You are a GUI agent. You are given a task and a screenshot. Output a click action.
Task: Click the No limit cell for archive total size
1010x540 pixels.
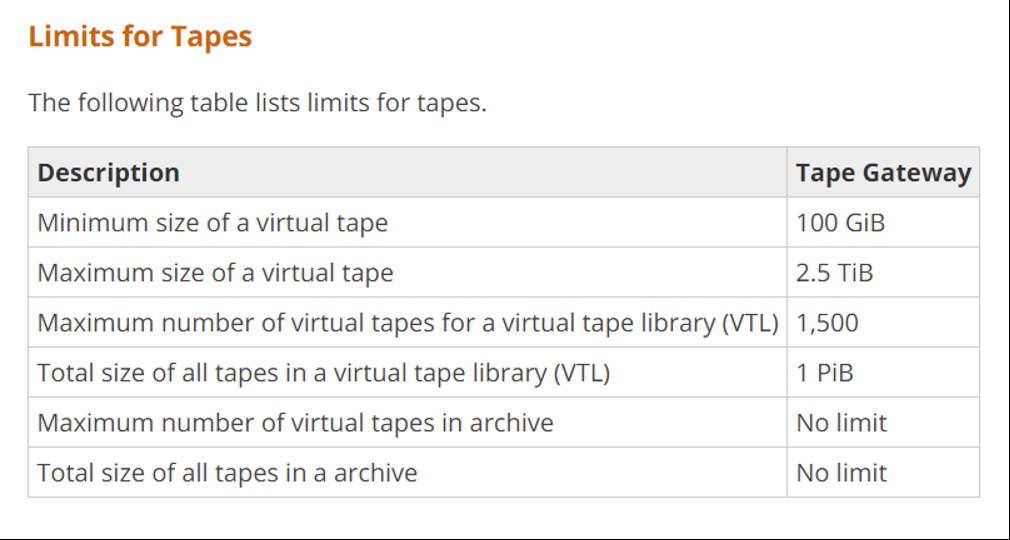click(x=883, y=472)
